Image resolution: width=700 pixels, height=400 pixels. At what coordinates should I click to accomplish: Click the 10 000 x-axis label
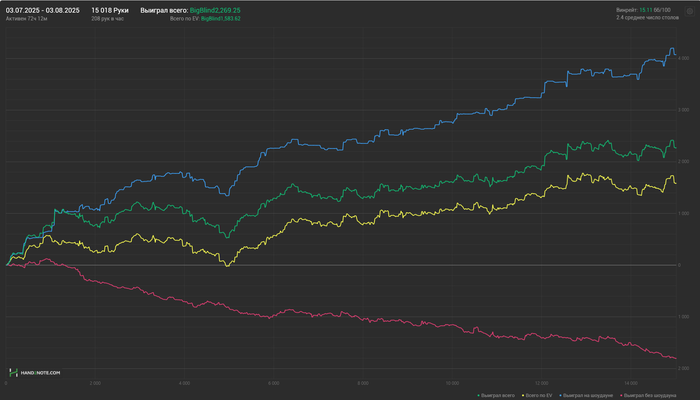tap(452, 383)
